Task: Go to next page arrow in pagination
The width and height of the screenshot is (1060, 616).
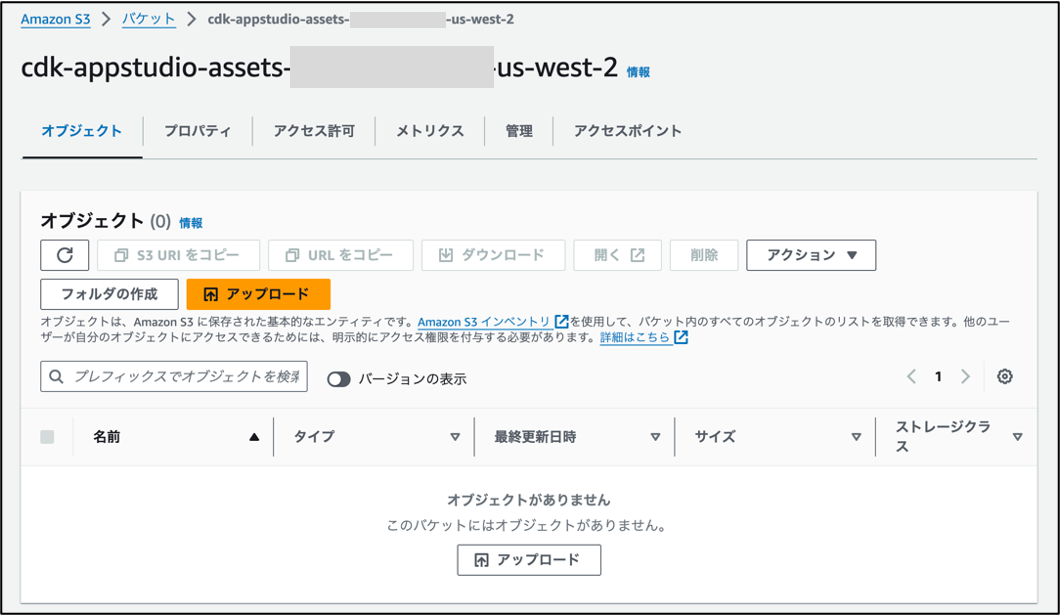Action: pos(965,377)
